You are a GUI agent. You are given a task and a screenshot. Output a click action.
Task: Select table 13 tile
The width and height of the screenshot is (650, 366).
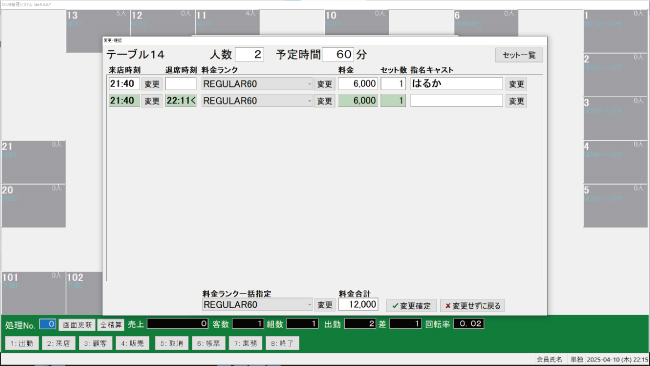98,31
